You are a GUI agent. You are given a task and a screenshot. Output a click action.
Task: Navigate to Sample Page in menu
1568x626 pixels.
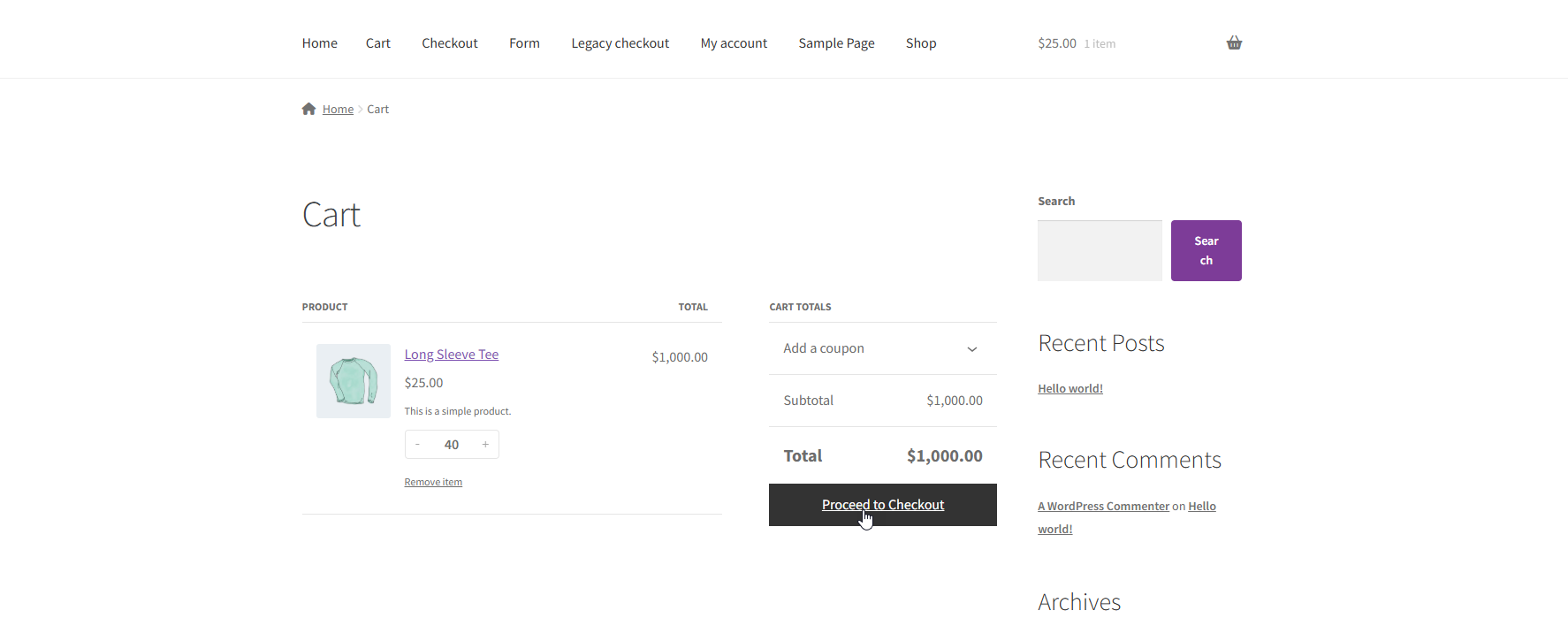(836, 43)
